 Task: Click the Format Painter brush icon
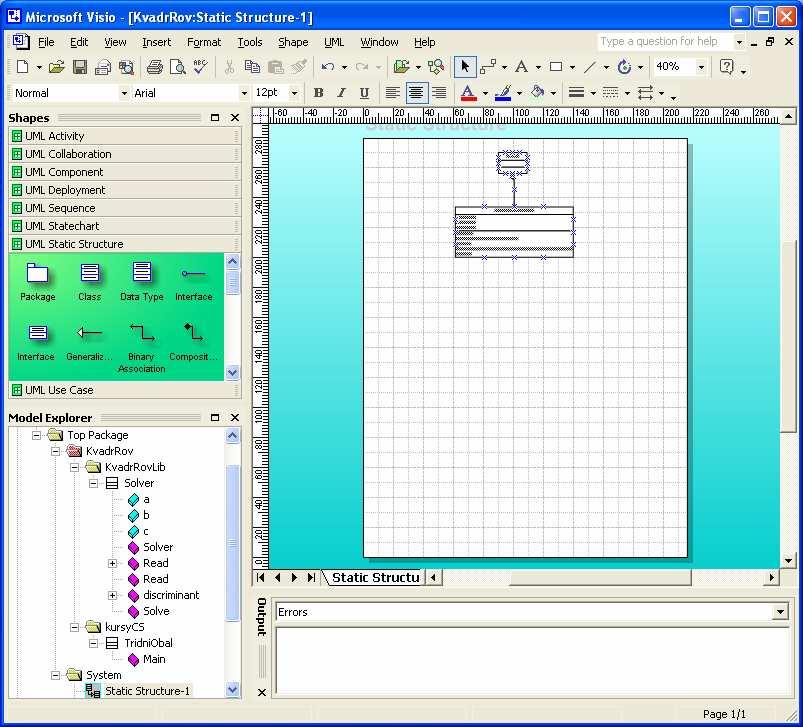(x=299, y=67)
